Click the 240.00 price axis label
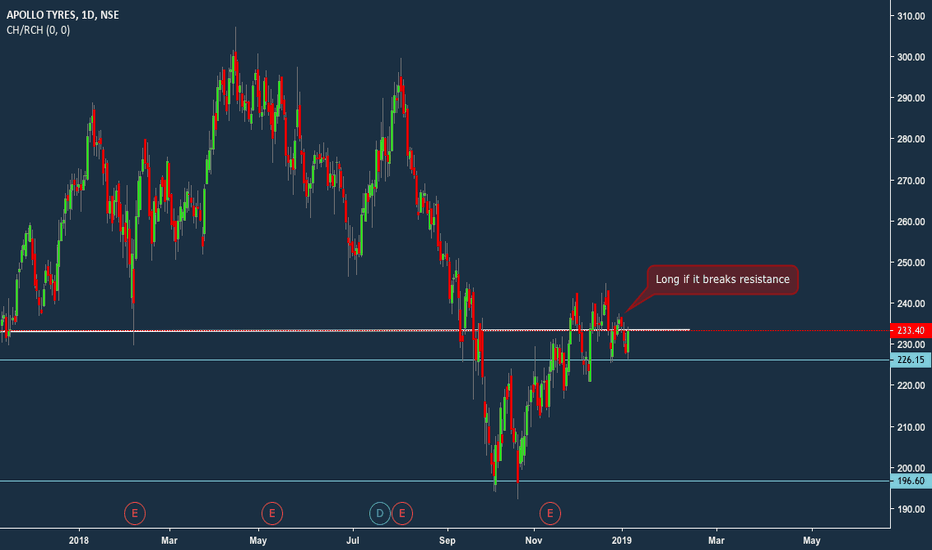This screenshot has width=932, height=550. point(911,304)
